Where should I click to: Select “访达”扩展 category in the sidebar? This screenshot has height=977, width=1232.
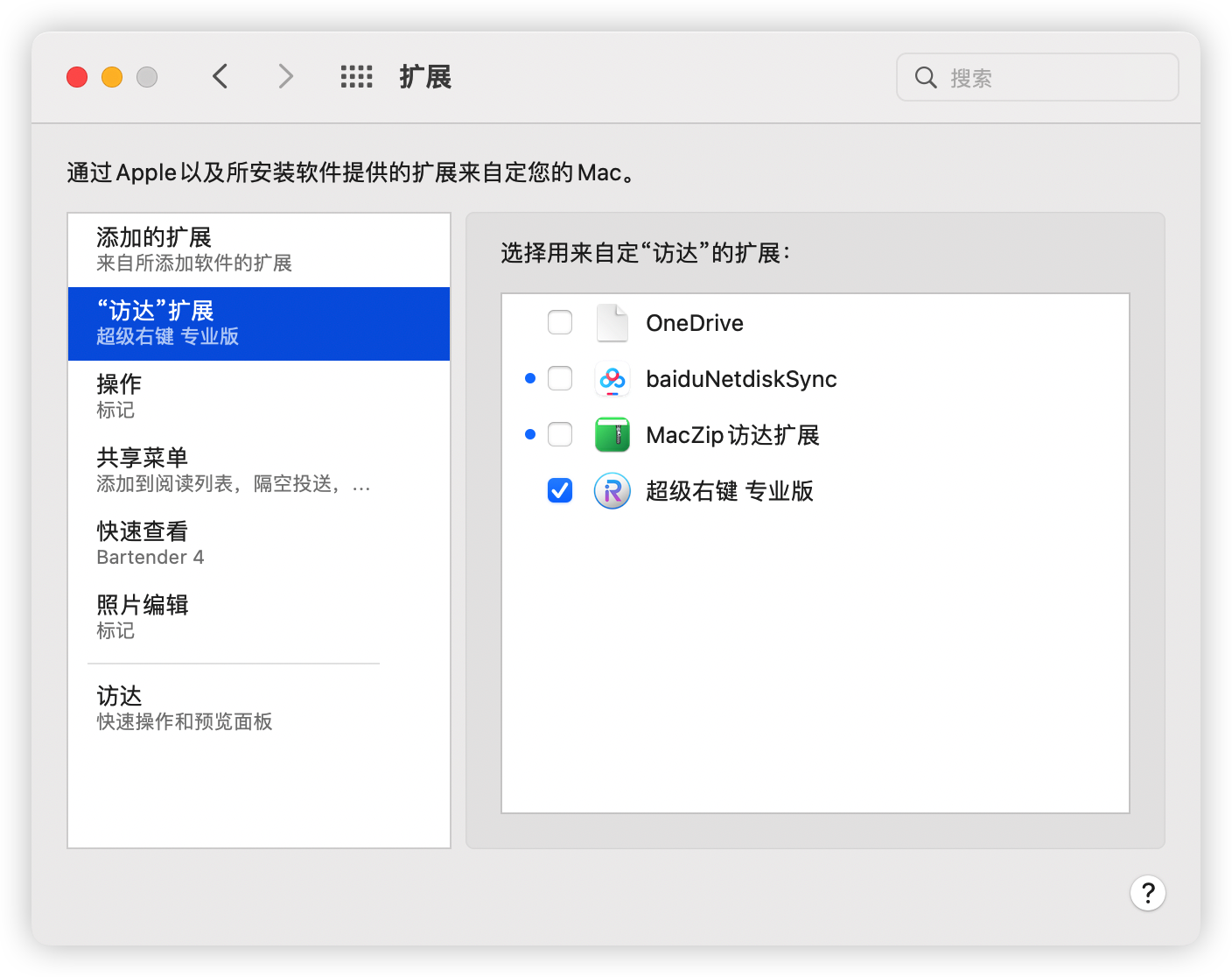tap(259, 324)
